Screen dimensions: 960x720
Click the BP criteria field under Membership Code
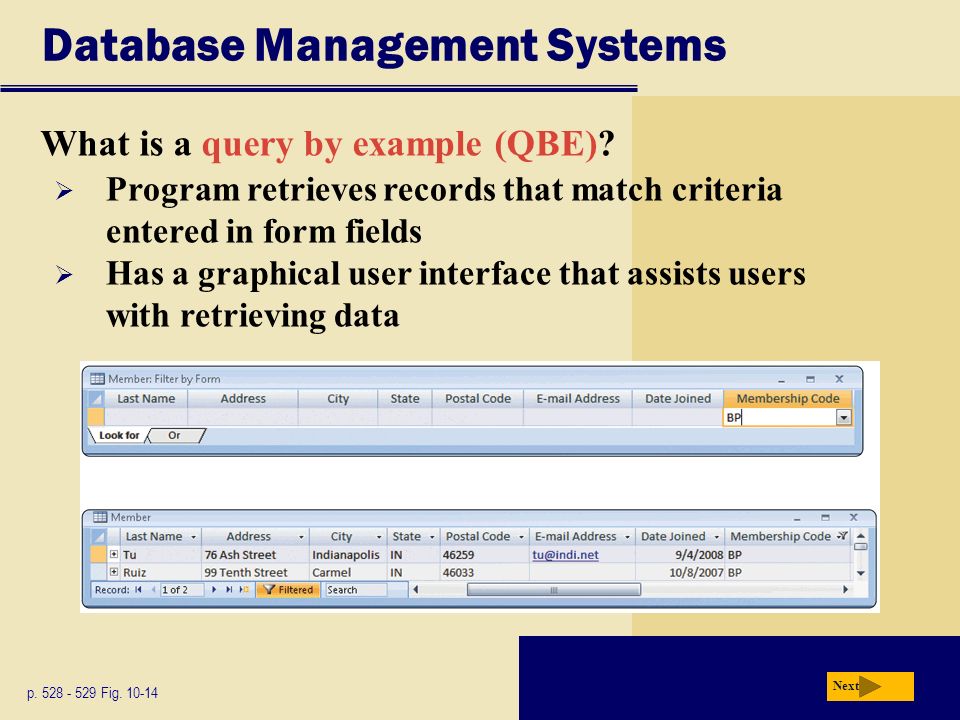point(779,418)
